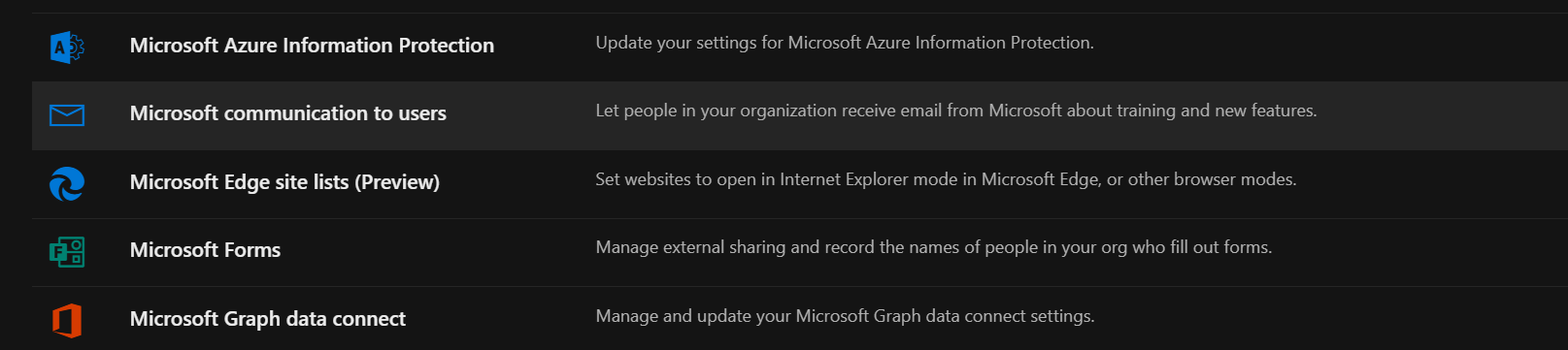1568x350 pixels.
Task: Select the word 'Preview' in Edge site lists title
Action: (397, 182)
